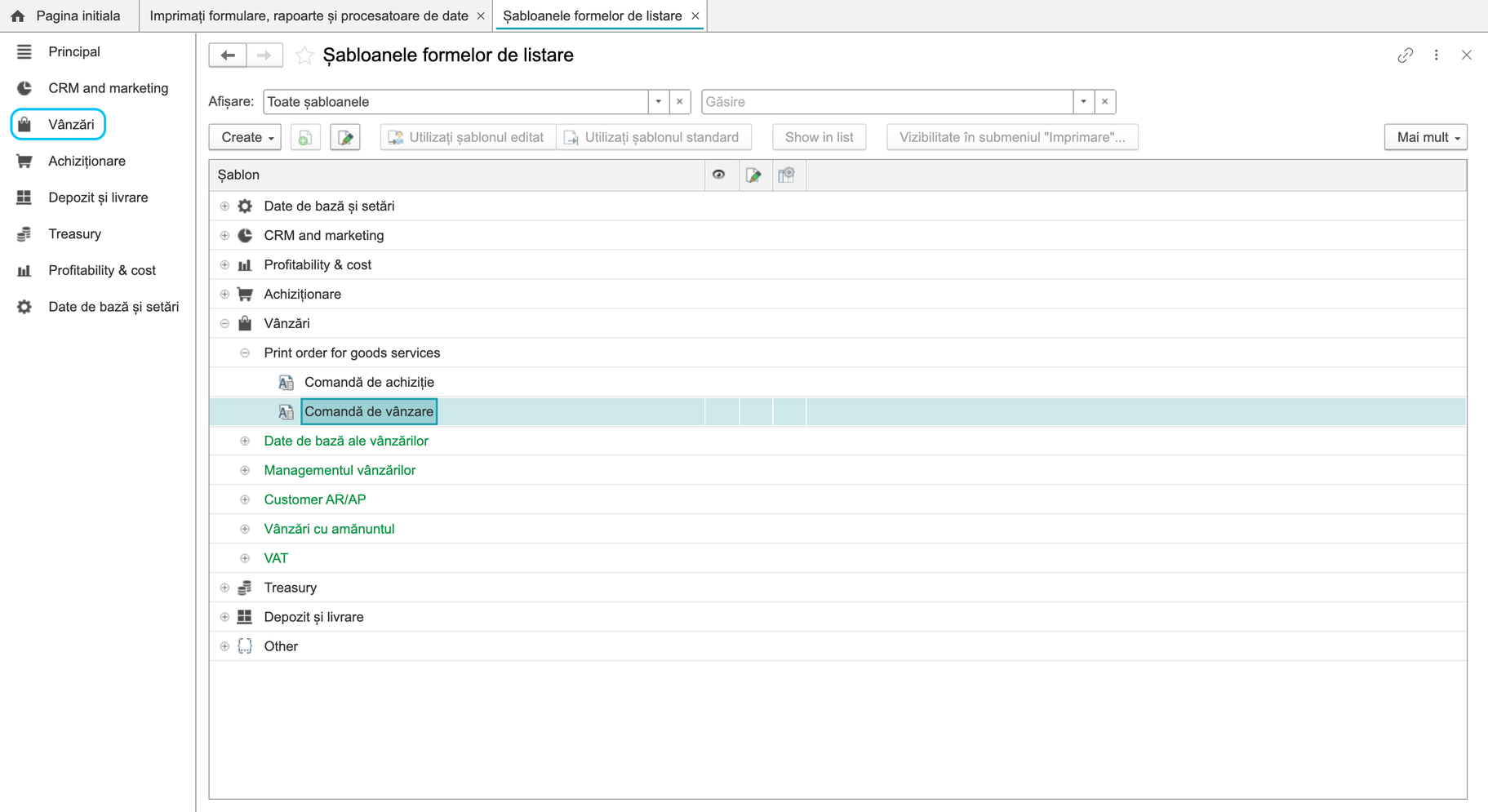Open the three-dot options menu
Viewport: 1488px width, 812px height.
tap(1437, 55)
